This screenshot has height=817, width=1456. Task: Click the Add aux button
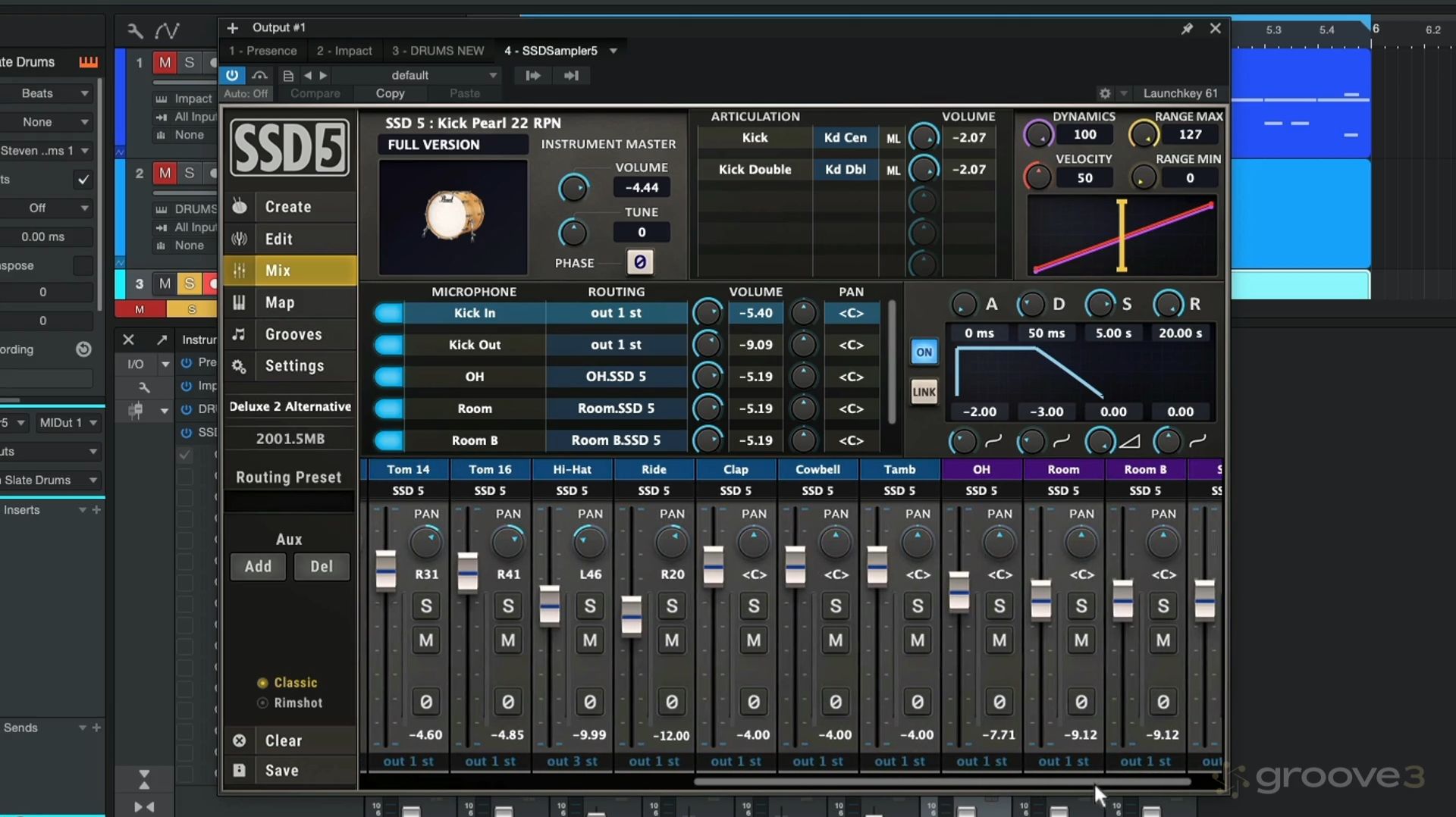click(258, 566)
